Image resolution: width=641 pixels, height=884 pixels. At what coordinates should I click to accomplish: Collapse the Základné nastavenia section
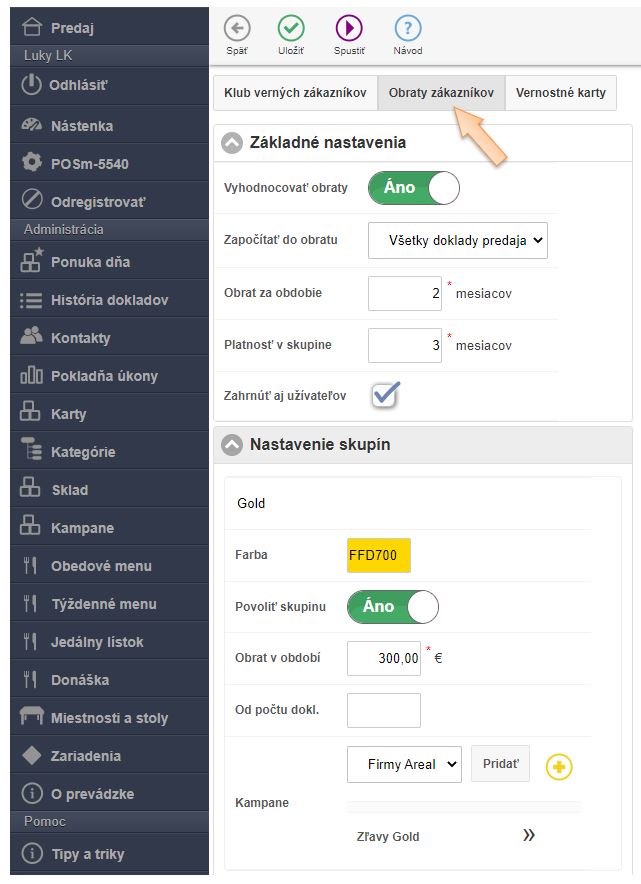tap(232, 143)
